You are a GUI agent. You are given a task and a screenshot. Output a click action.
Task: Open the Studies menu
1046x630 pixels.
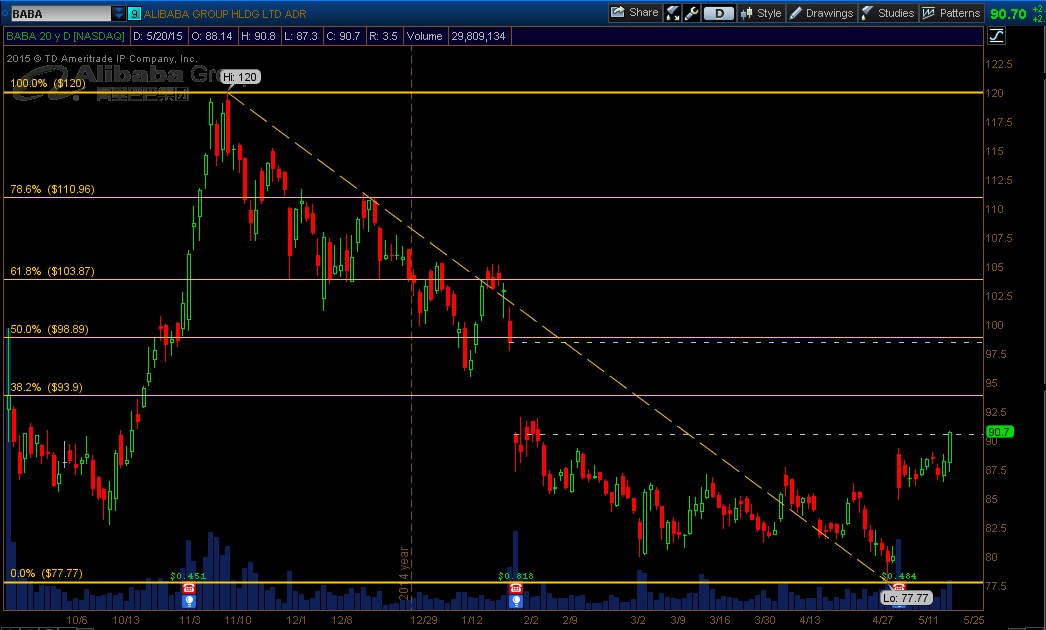point(888,13)
